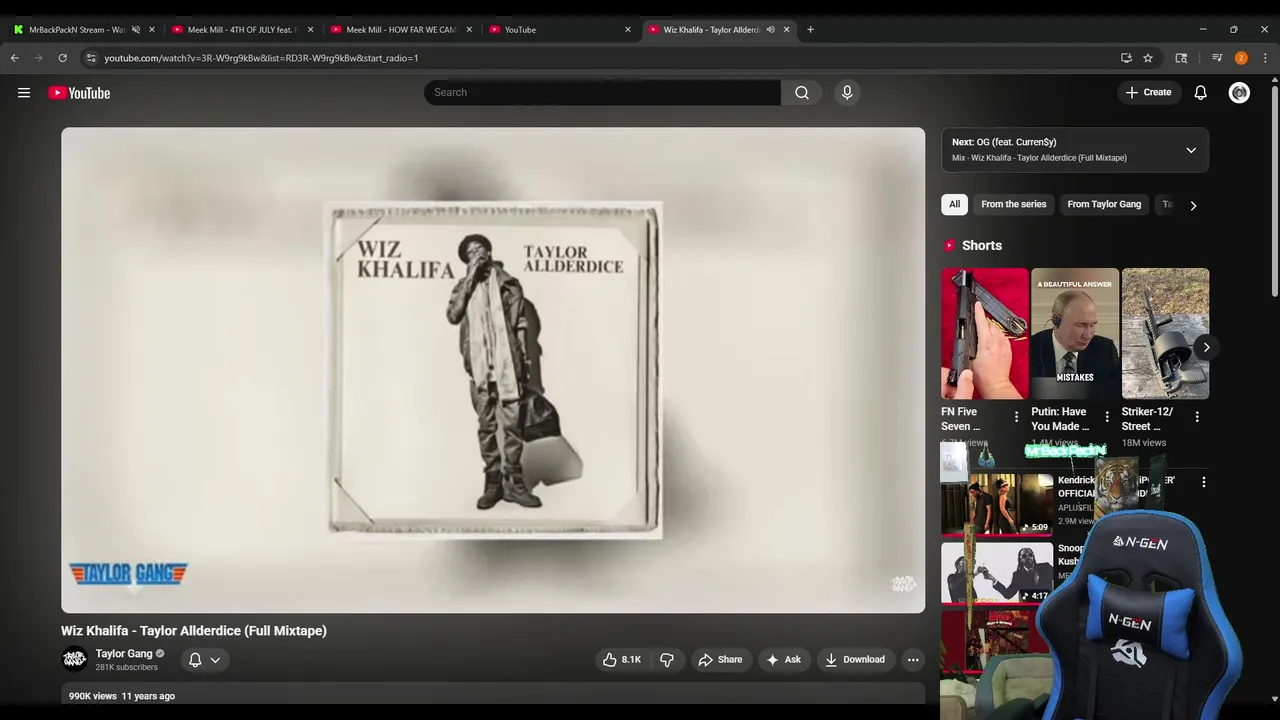
Task: Open Chrome three-dot menu
Action: 1265,58
